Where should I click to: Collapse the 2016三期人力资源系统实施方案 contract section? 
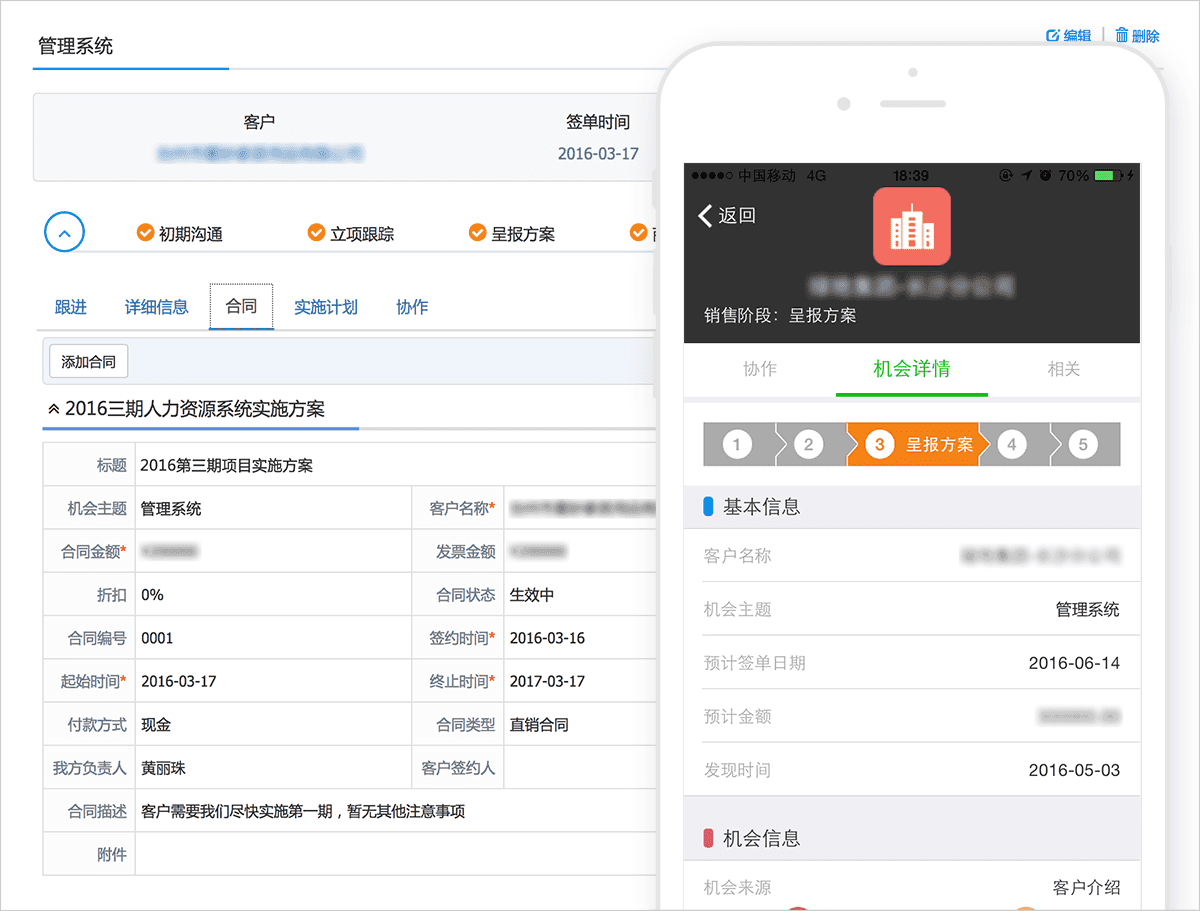[54, 409]
